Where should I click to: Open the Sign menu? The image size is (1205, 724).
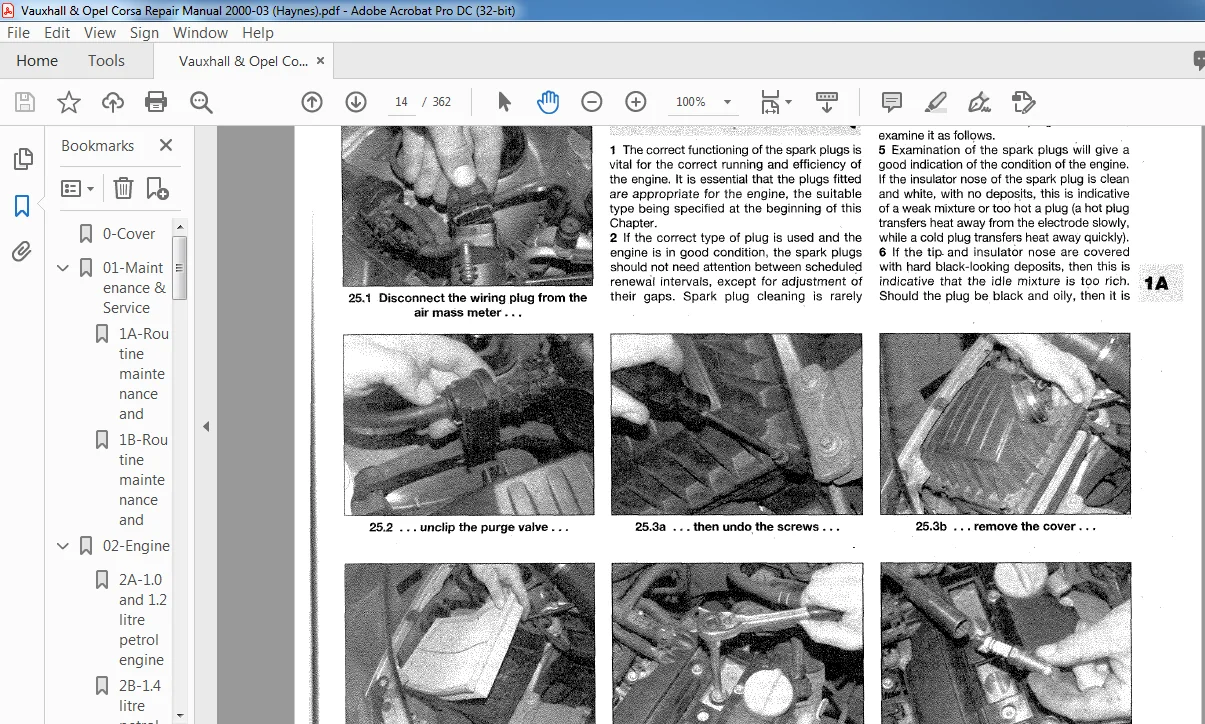tap(144, 32)
